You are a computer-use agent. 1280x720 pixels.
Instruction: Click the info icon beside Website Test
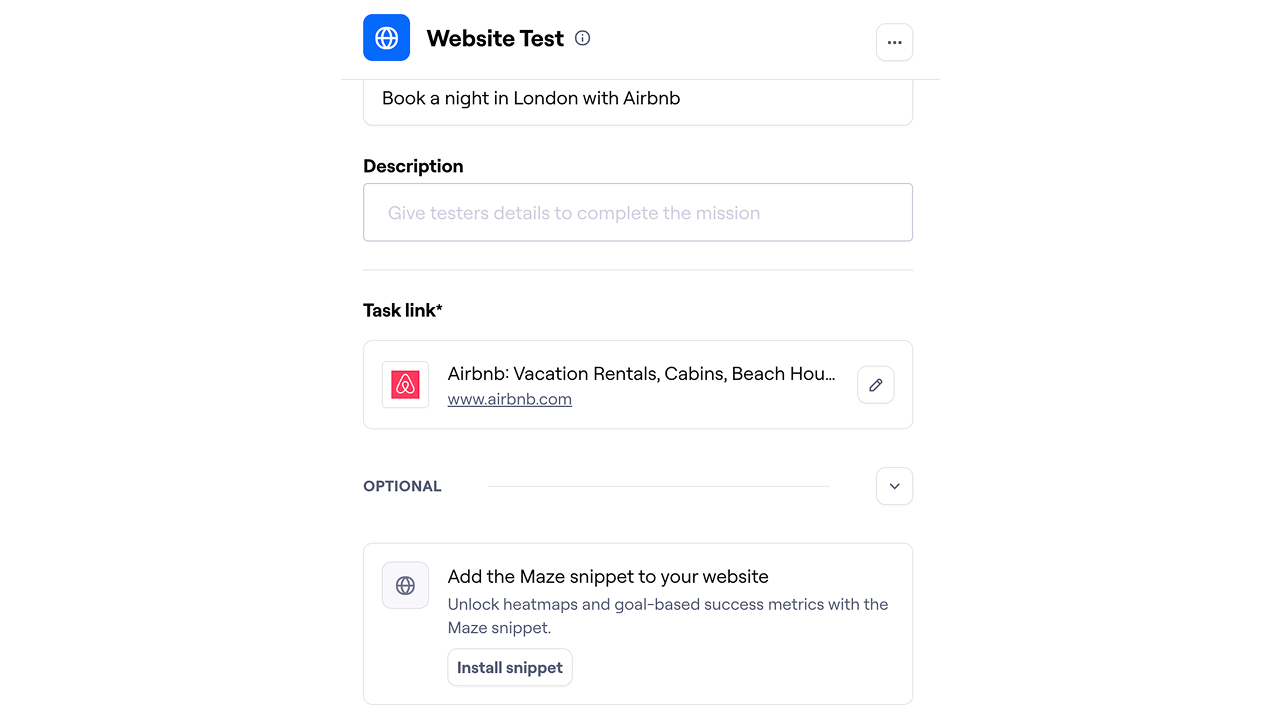click(583, 38)
